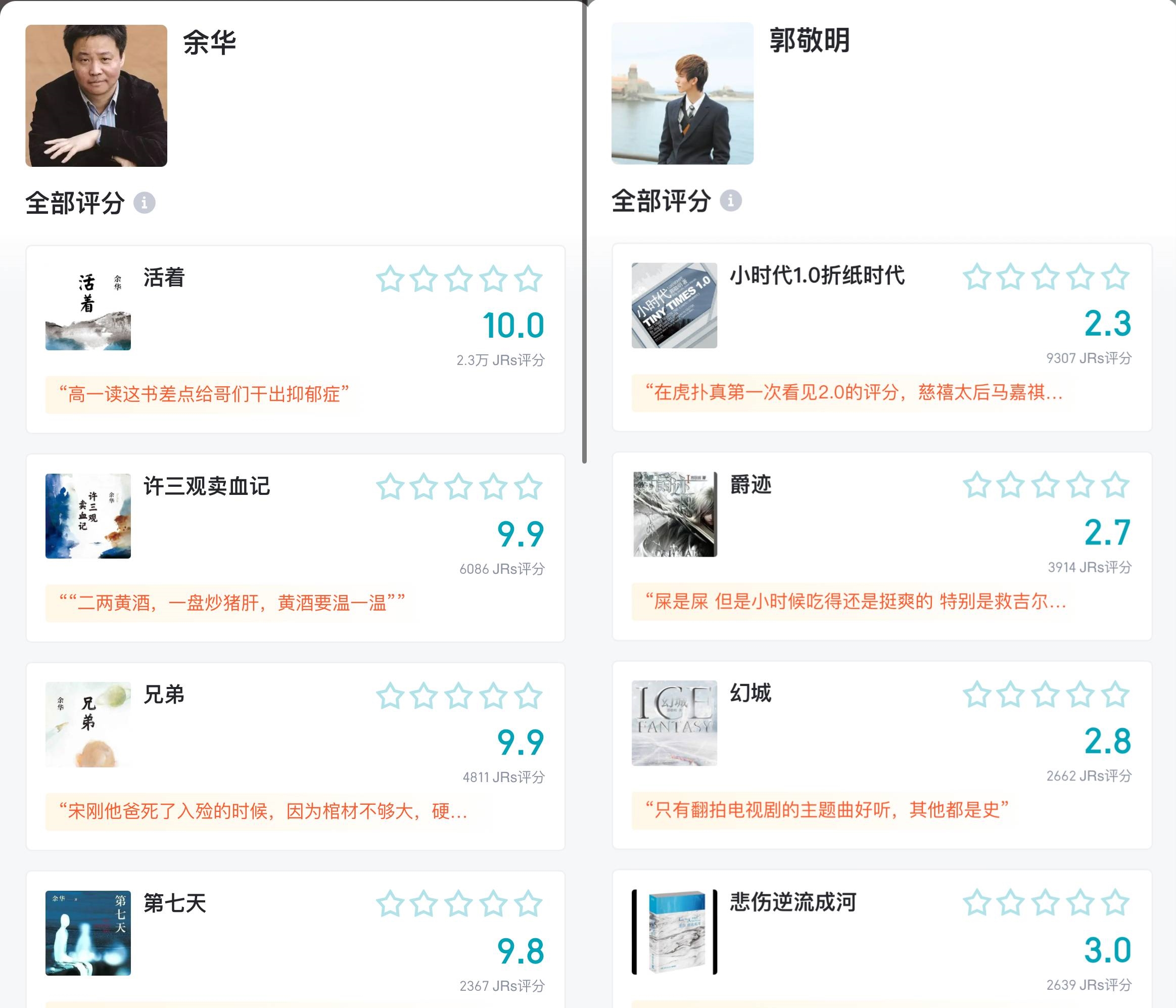Open the 幻城 comment about 主题曲

coord(826,810)
